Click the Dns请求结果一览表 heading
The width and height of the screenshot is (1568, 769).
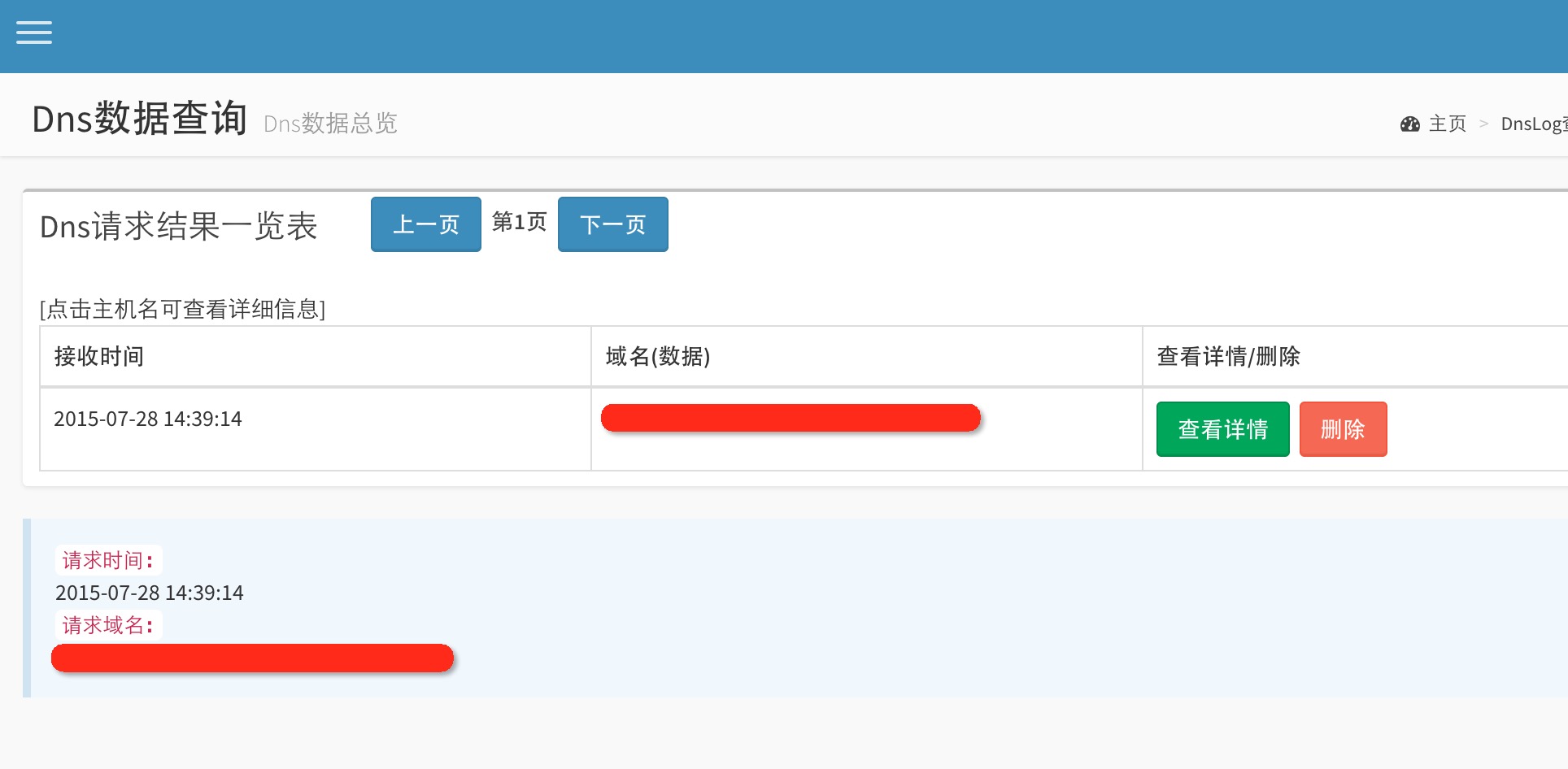click(x=178, y=226)
